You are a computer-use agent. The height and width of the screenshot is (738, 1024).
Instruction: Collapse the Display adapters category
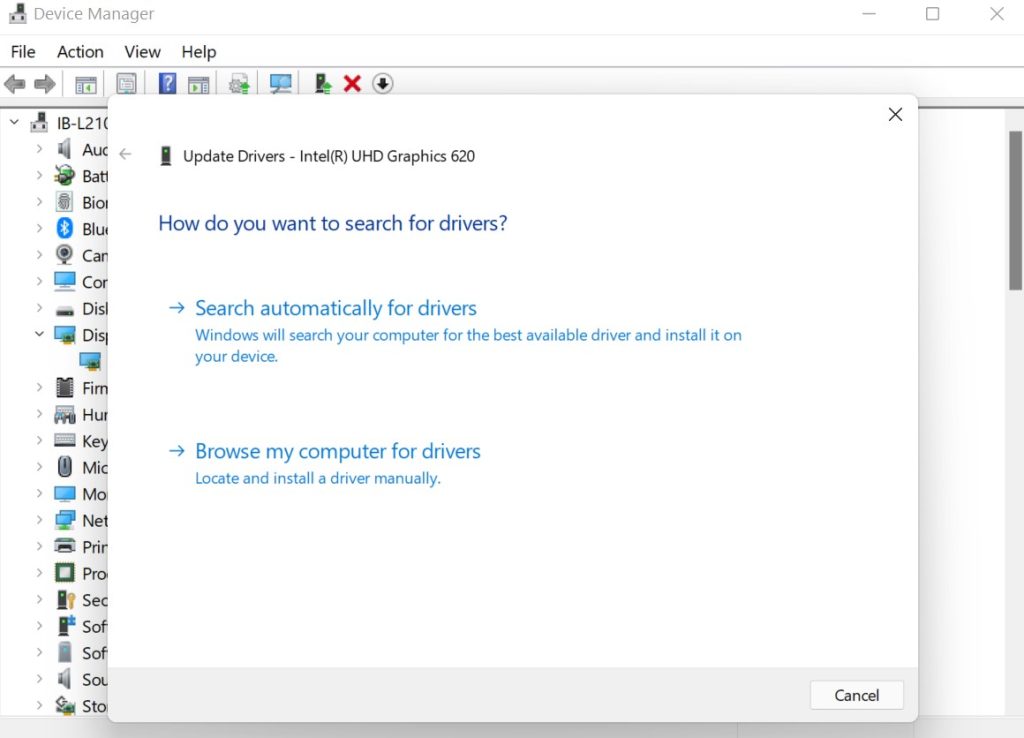click(40, 335)
